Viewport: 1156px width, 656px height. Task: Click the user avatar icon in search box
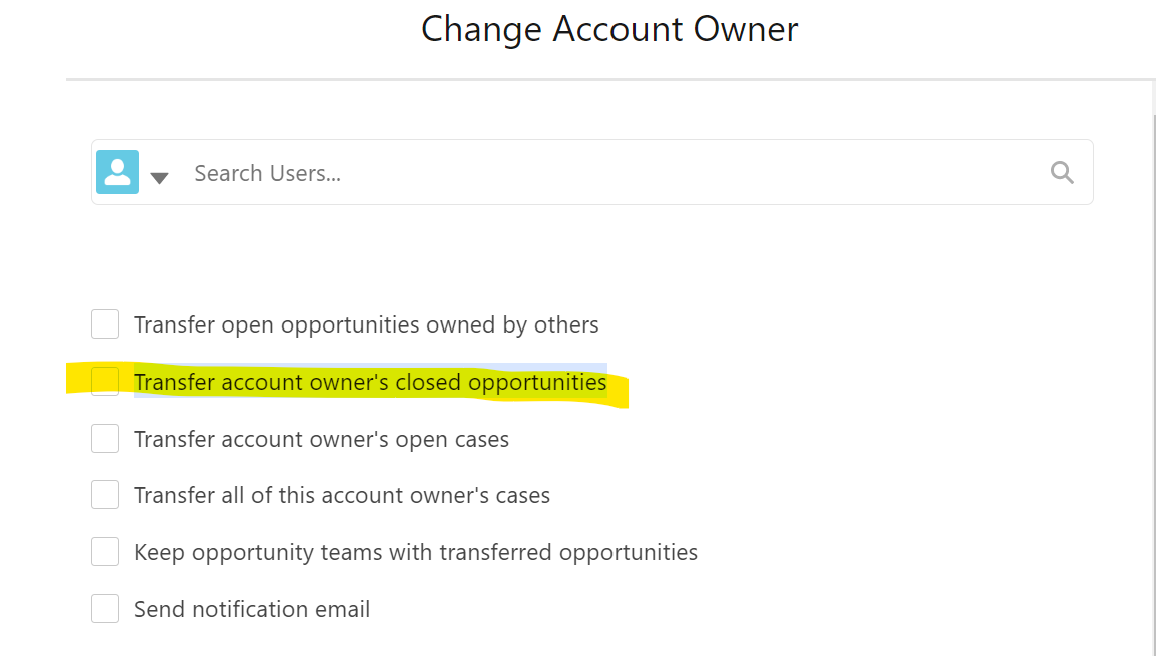pos(117,172)
